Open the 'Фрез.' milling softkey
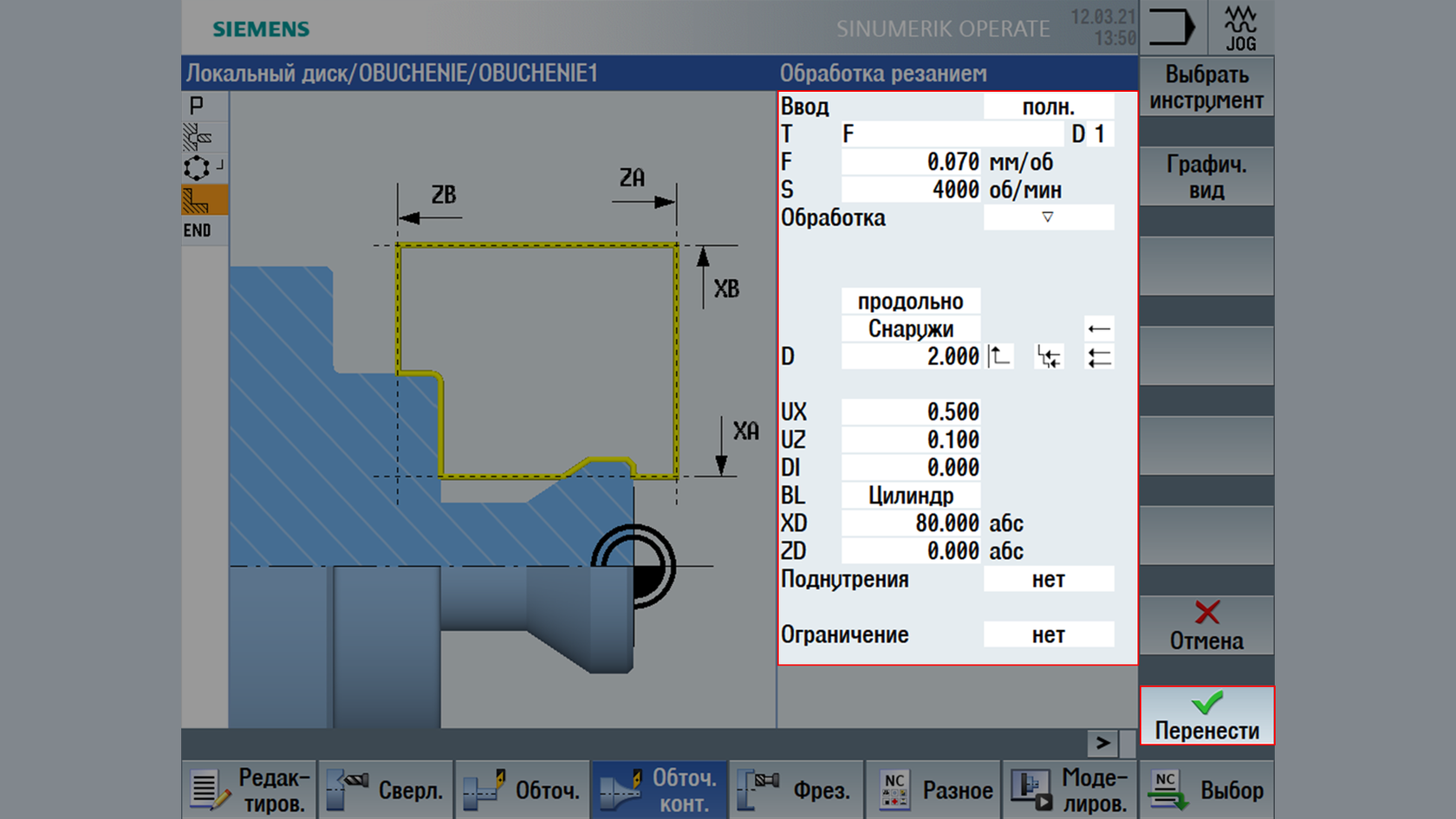 (x=796, y=790)
